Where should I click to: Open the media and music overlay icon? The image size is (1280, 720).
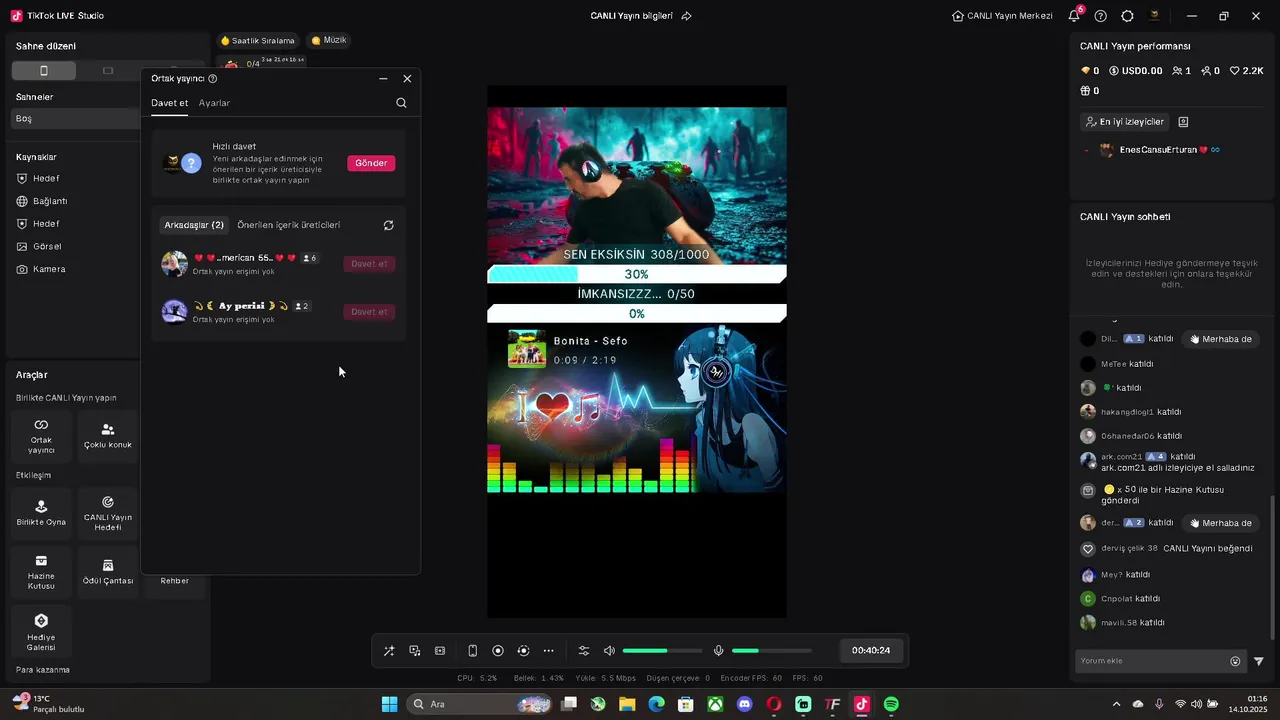coord(415,651)
